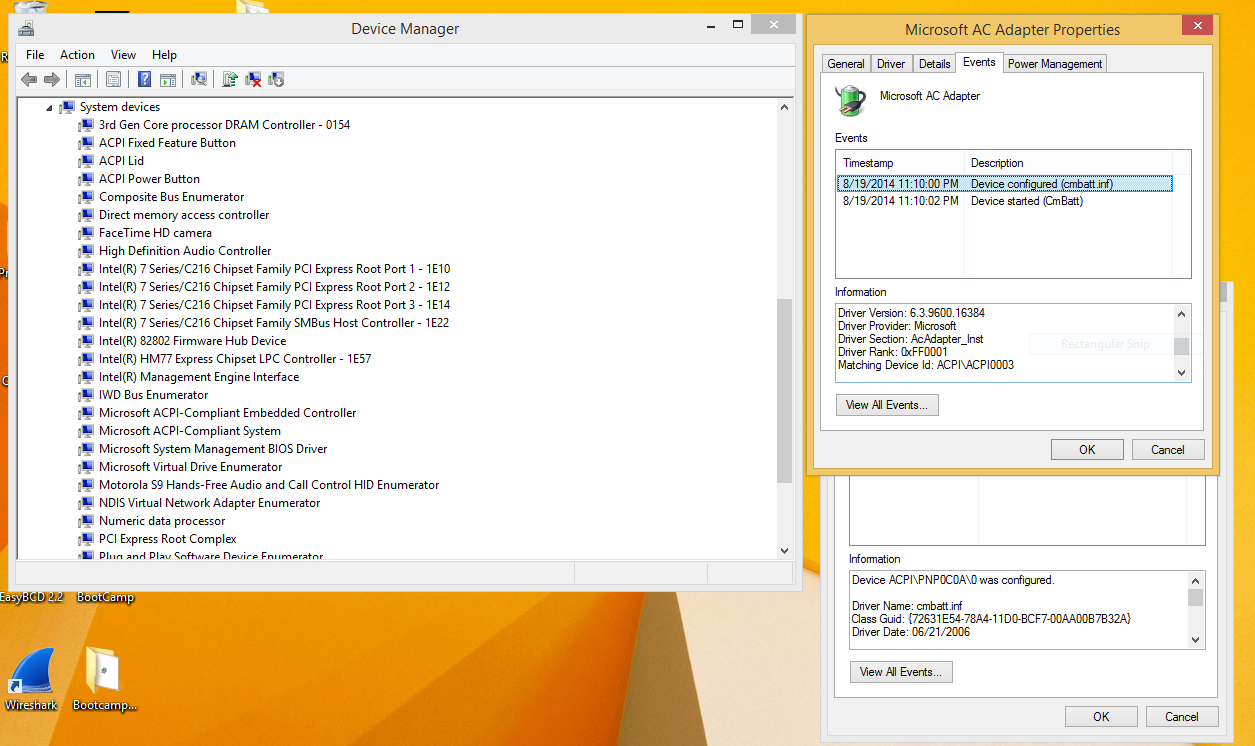Select FaceTime HD camera in device list
The height and width of the screenshot is (746, 1255).
click(x=155, y=233)
